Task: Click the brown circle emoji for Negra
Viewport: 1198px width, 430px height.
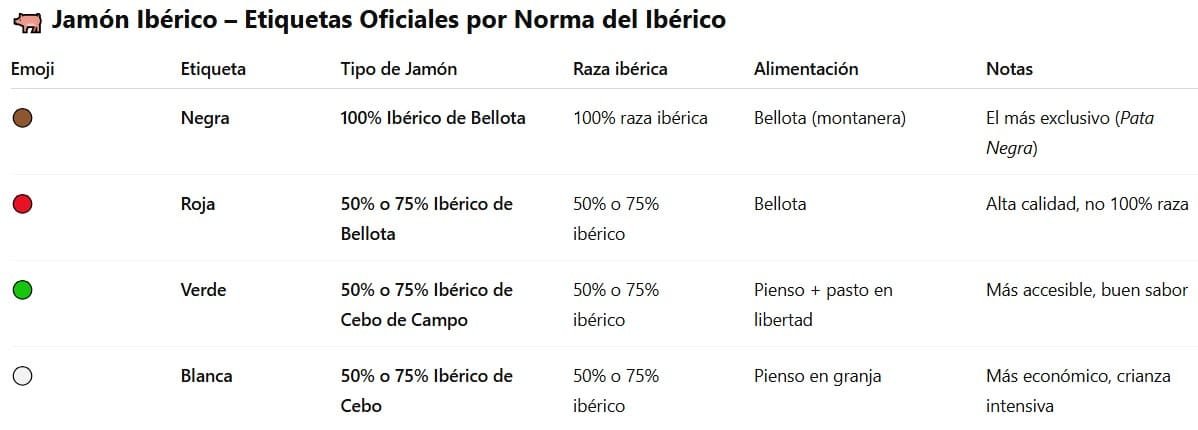Action: point(23,118)
